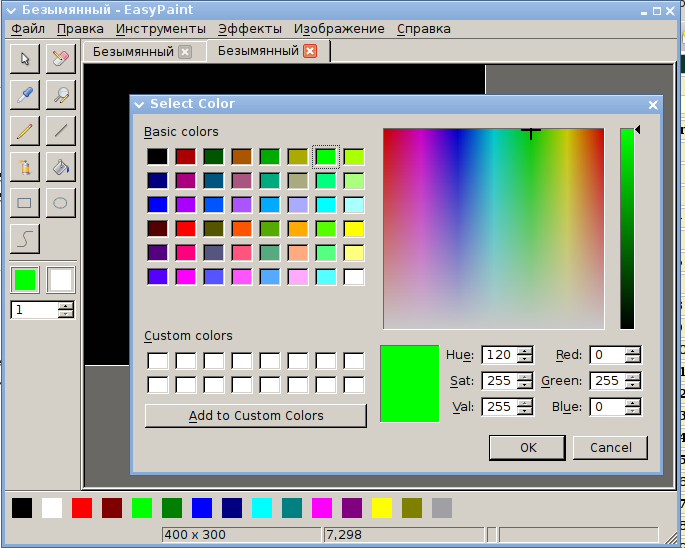Open the Правка menu
685x548 pixels.
pyautogui.click(x=80, y=29)
